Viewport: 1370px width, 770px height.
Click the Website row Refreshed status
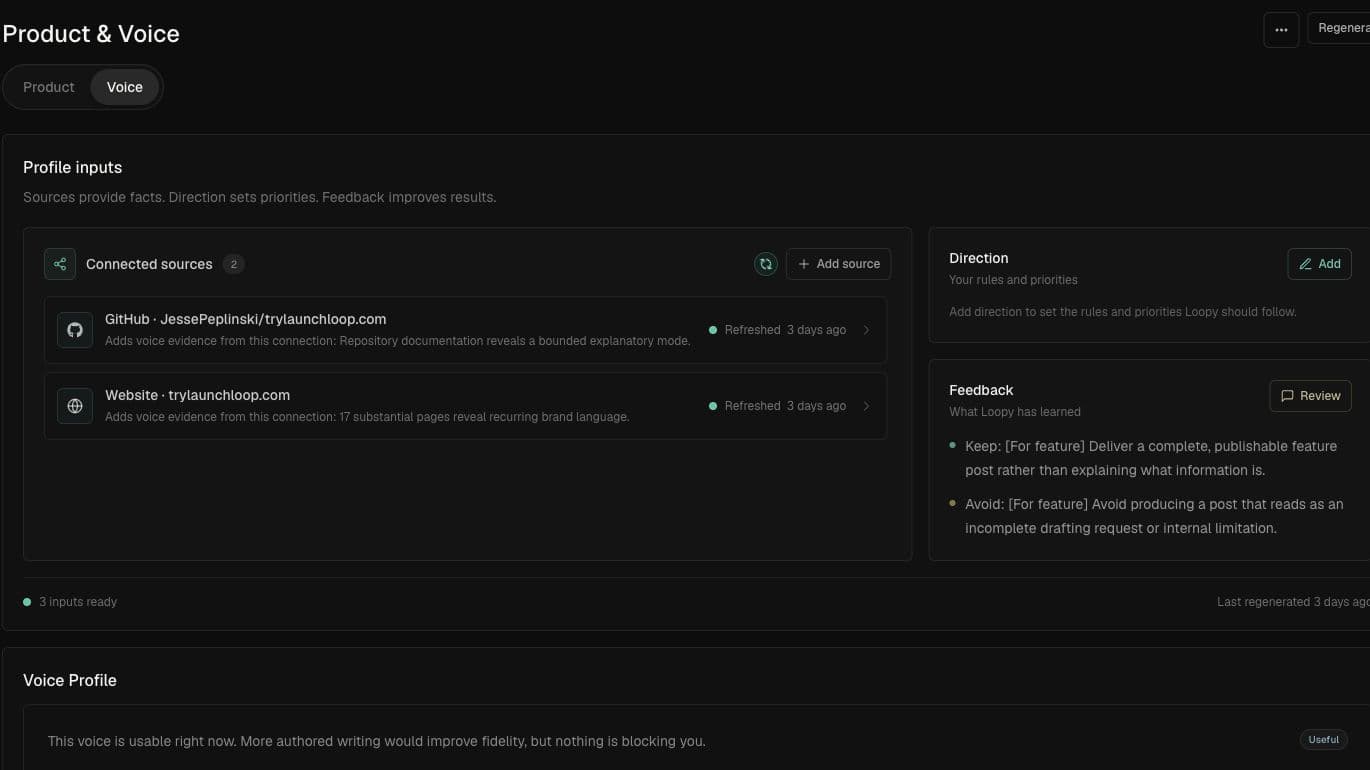click(x=777, y=406)
